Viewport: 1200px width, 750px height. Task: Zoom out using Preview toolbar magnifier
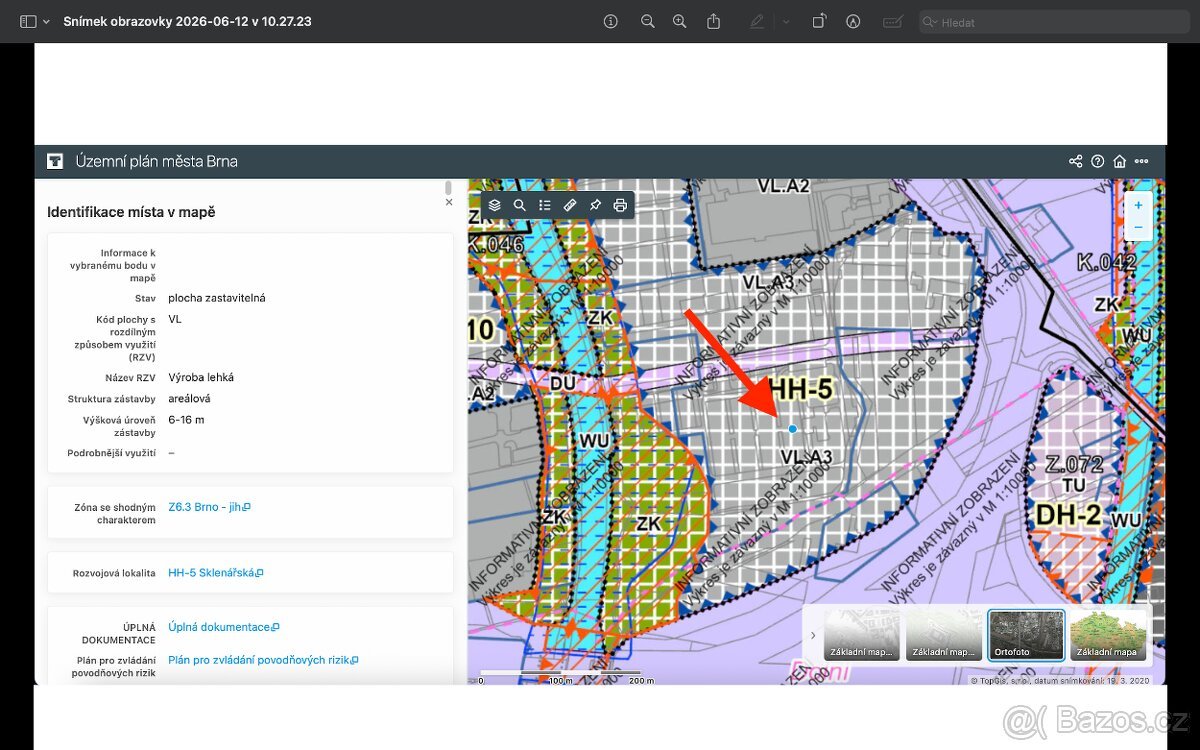click(647, 21)
